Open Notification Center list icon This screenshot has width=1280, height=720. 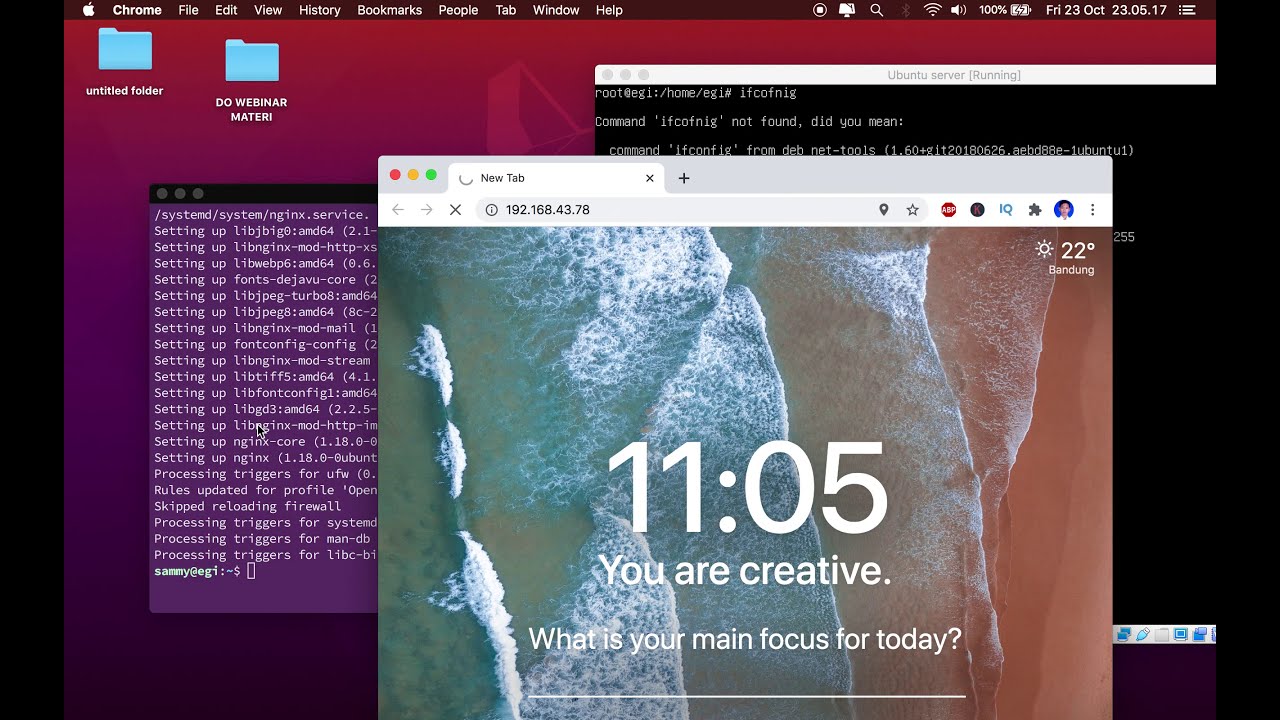point(1187,10)
